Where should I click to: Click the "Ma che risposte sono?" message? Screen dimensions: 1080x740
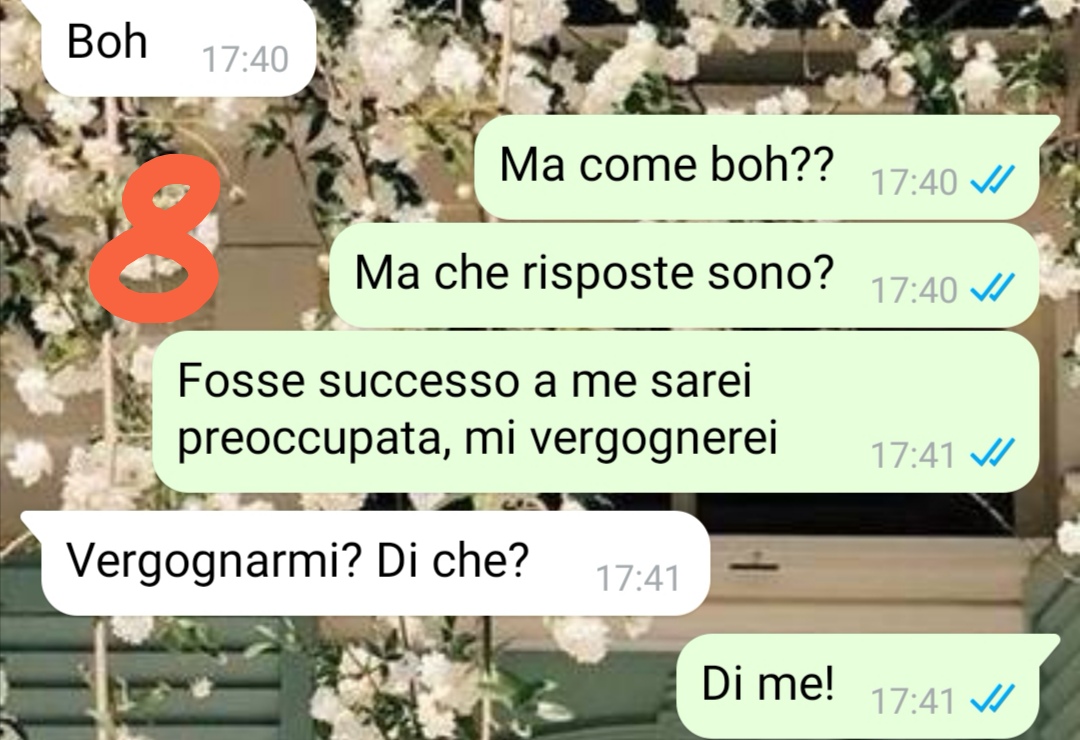684,275
